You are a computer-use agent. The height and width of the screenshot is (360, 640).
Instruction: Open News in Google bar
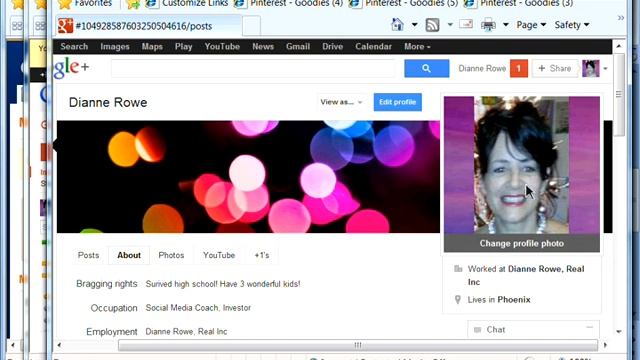(263, 47)
